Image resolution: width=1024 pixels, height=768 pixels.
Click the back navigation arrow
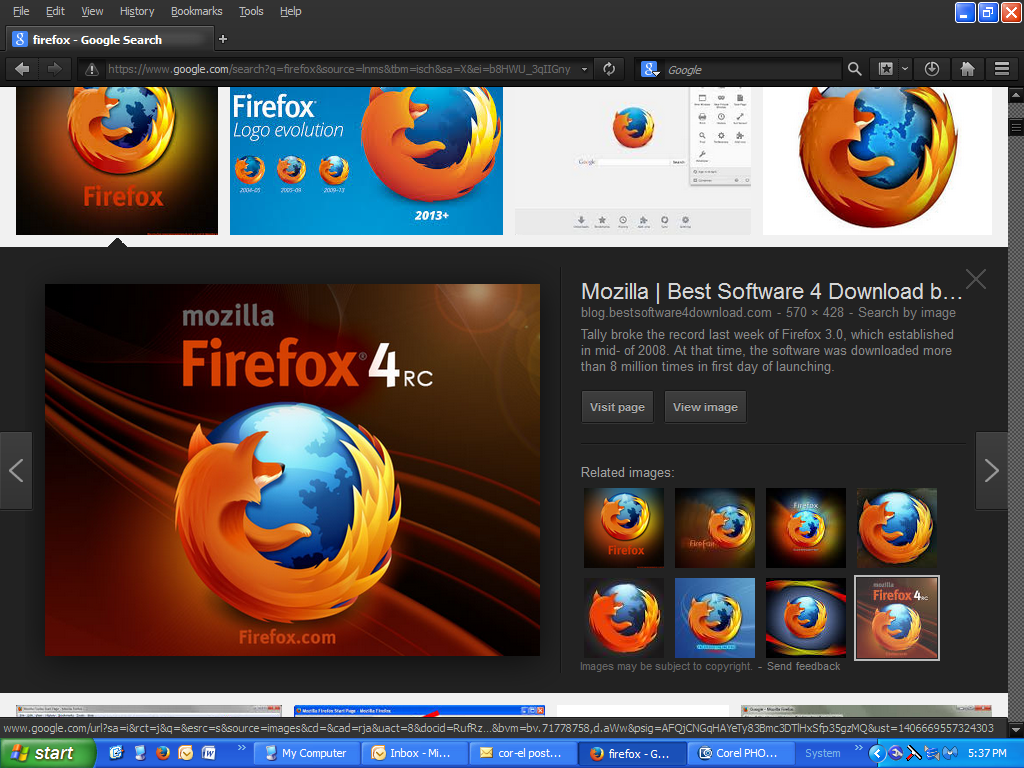(22, 69)
